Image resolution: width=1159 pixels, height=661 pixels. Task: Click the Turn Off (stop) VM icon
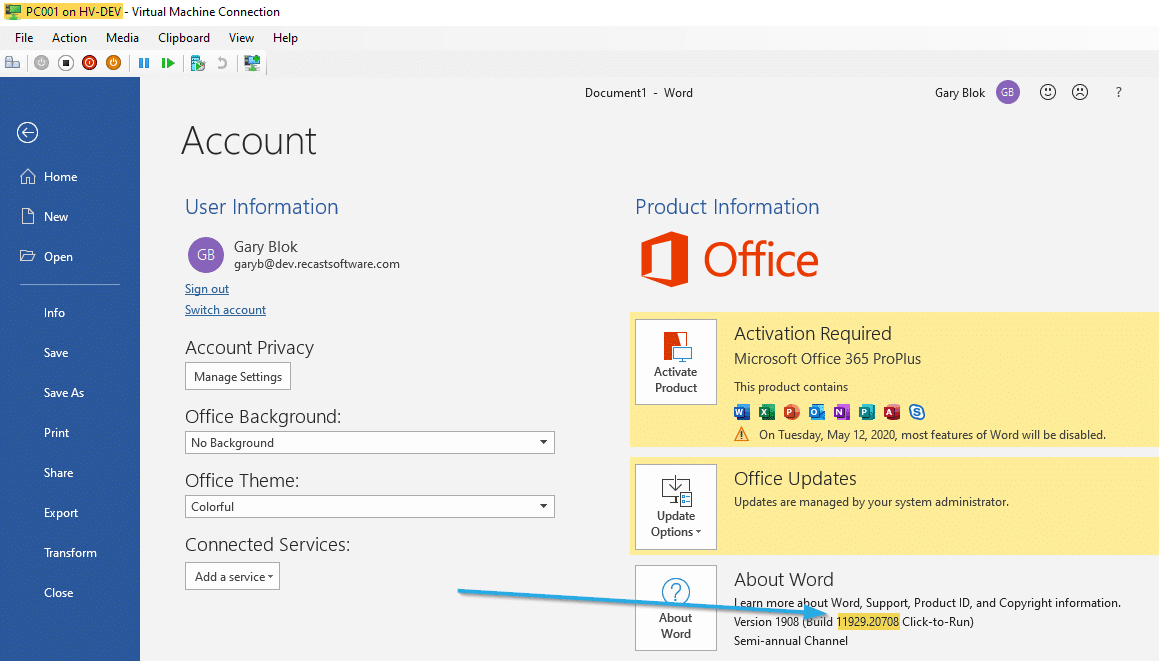[66, 63]
